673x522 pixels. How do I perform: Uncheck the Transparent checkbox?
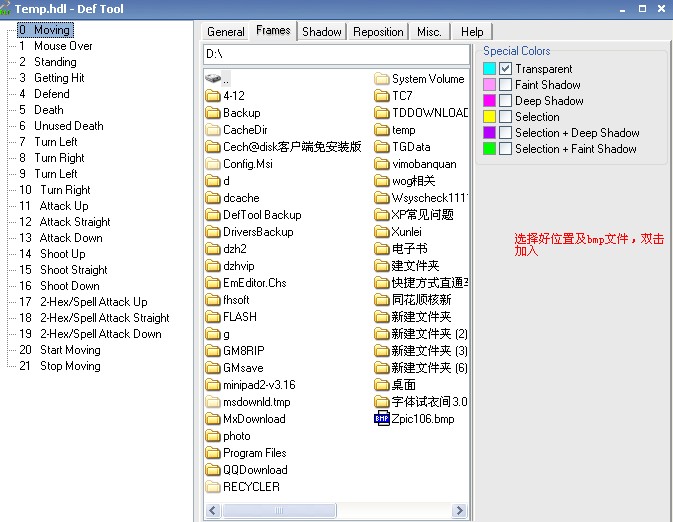pyautogui.click(x=506, y=69)
